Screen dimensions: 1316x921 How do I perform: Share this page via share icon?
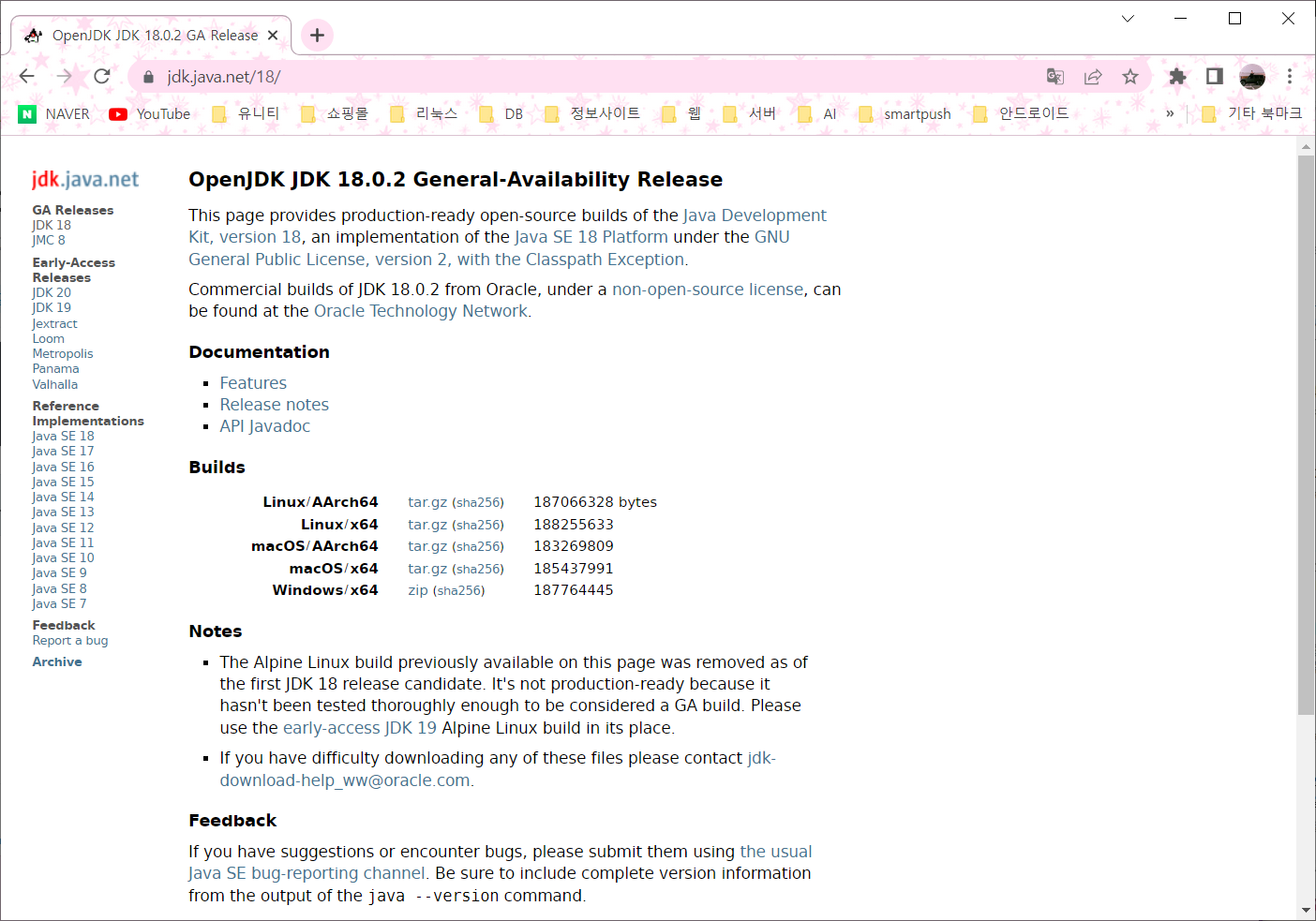1093,77
